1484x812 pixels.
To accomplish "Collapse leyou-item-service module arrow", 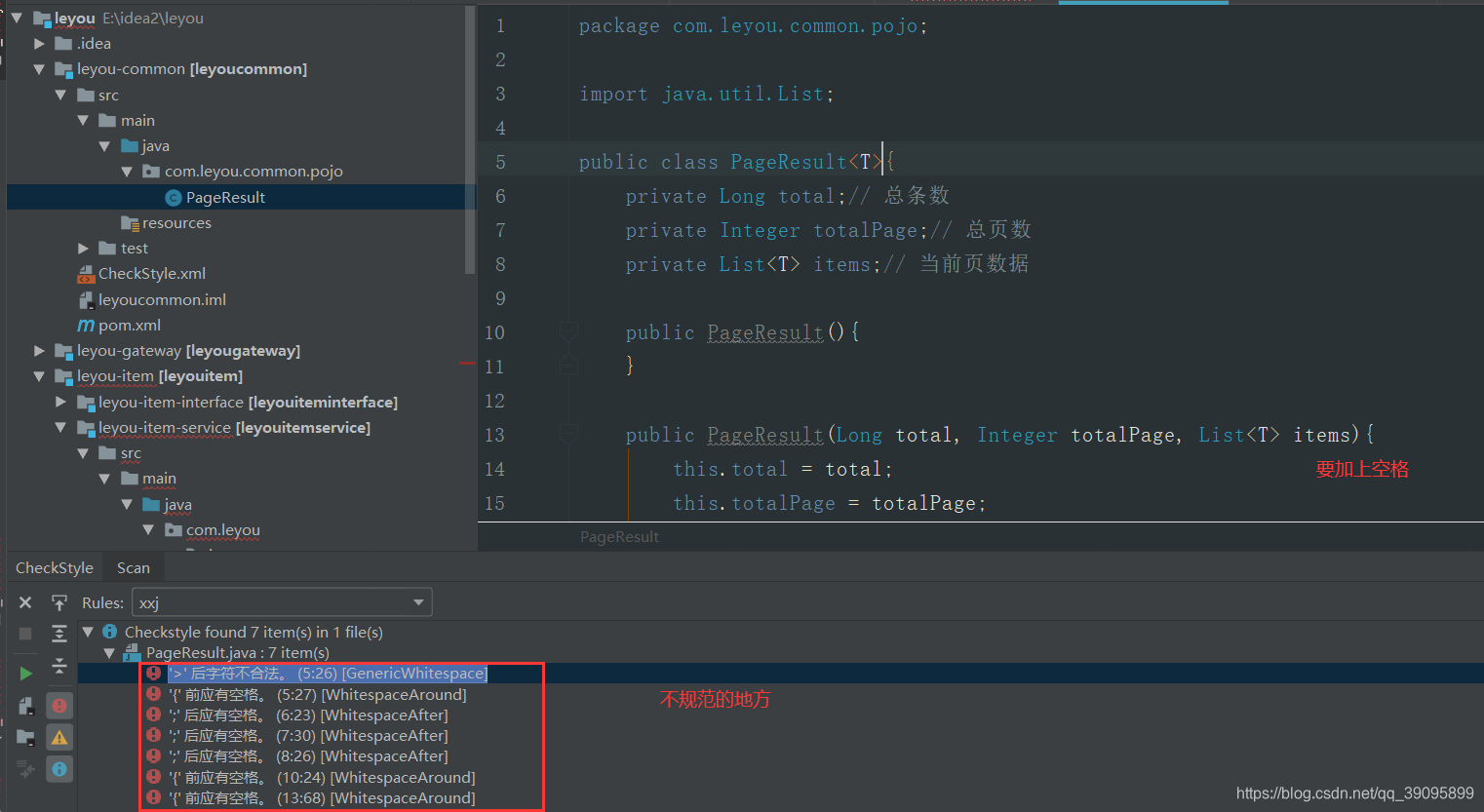I will (x=60, y=428).
